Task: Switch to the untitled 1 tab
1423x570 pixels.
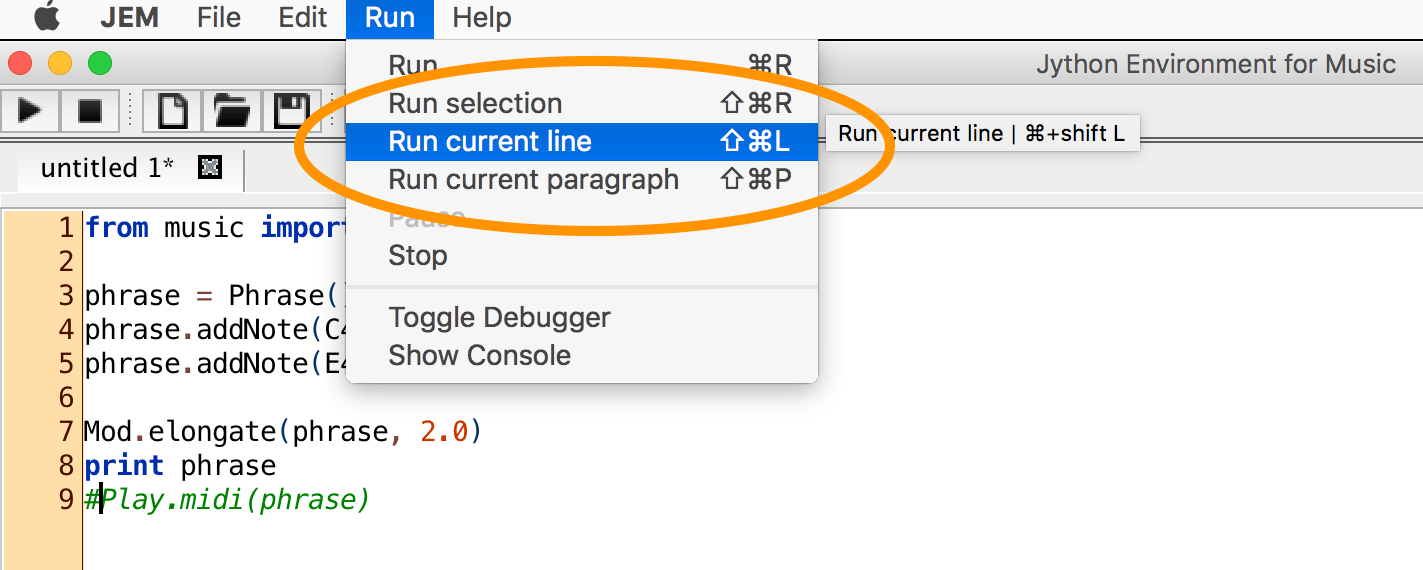Action: (x=107, y=168)
